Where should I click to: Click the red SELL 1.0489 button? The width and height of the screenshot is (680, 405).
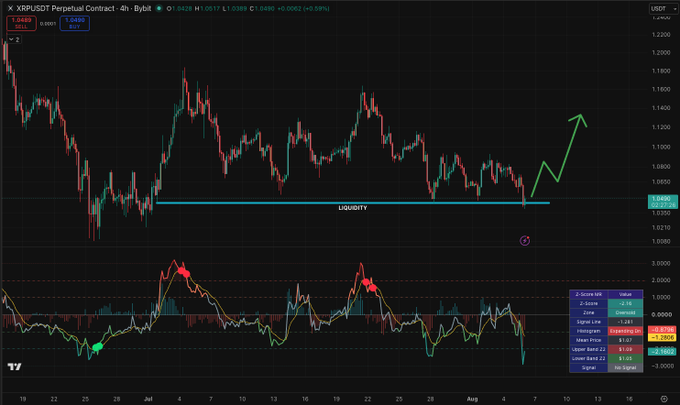21,23
